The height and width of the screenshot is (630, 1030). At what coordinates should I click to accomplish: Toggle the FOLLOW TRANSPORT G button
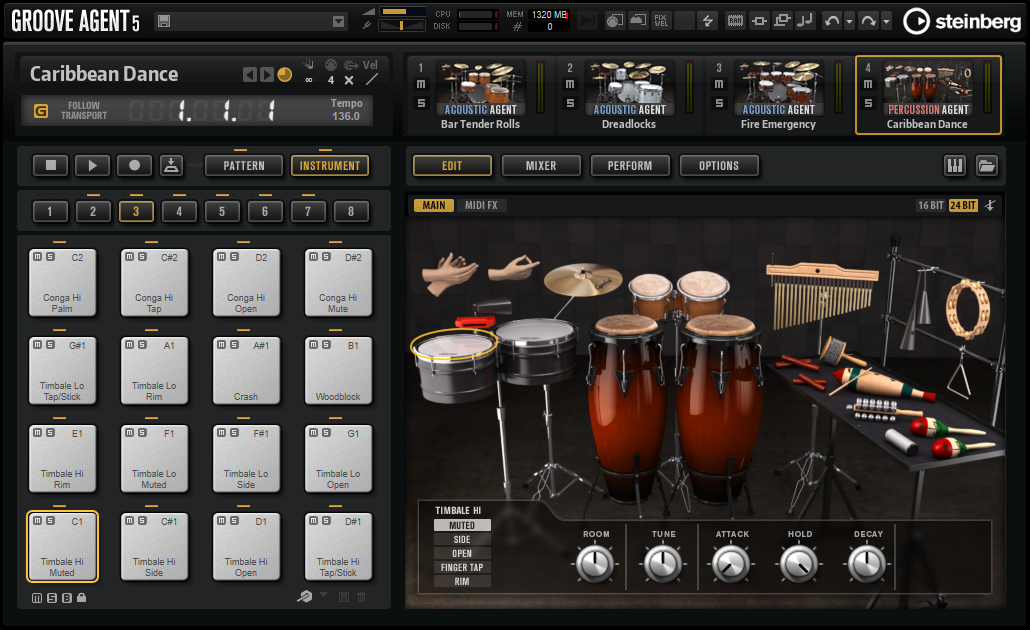pos(41,110)
